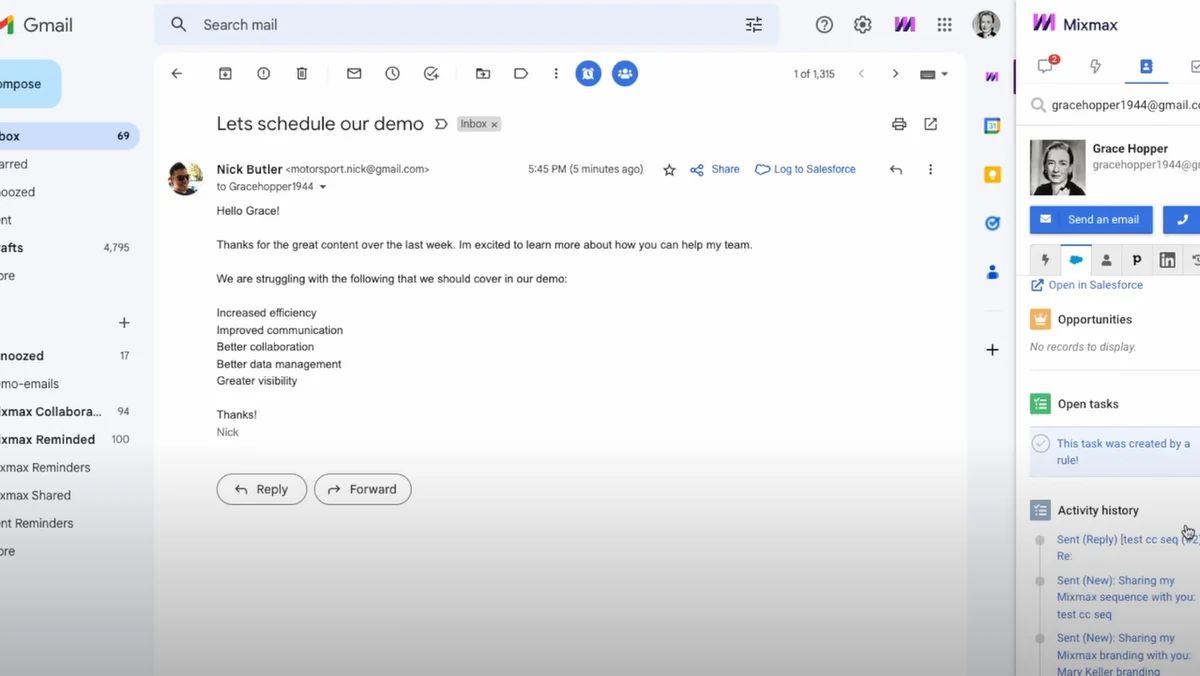Screen dimensions: 1200x676
Task: Click the phone call icon beside Send an email
Action: [x=1182, y=219]
